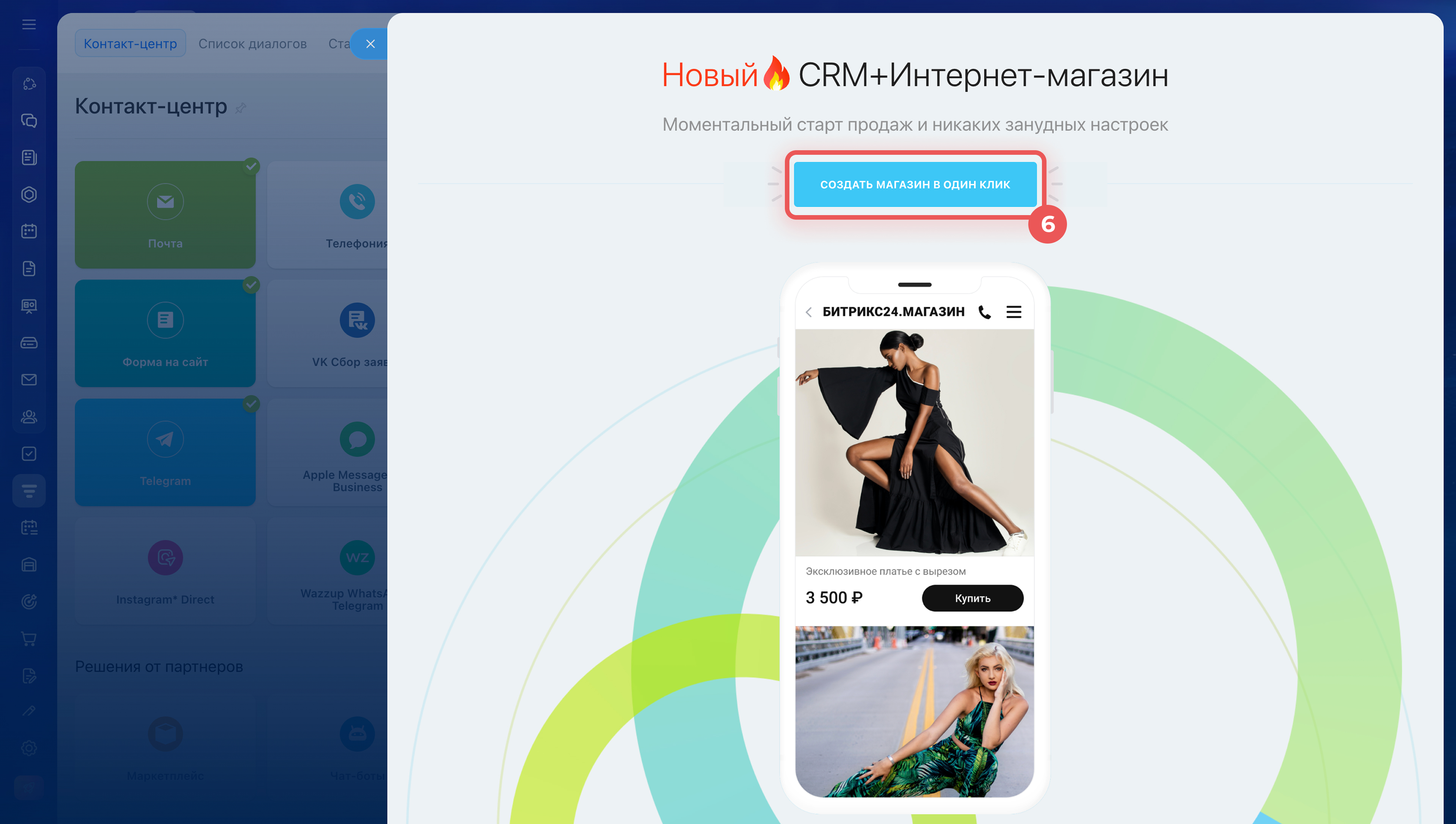1456x824 pixels.
Task: Open the chat messages sidebar icon
Action: (29, 121)
